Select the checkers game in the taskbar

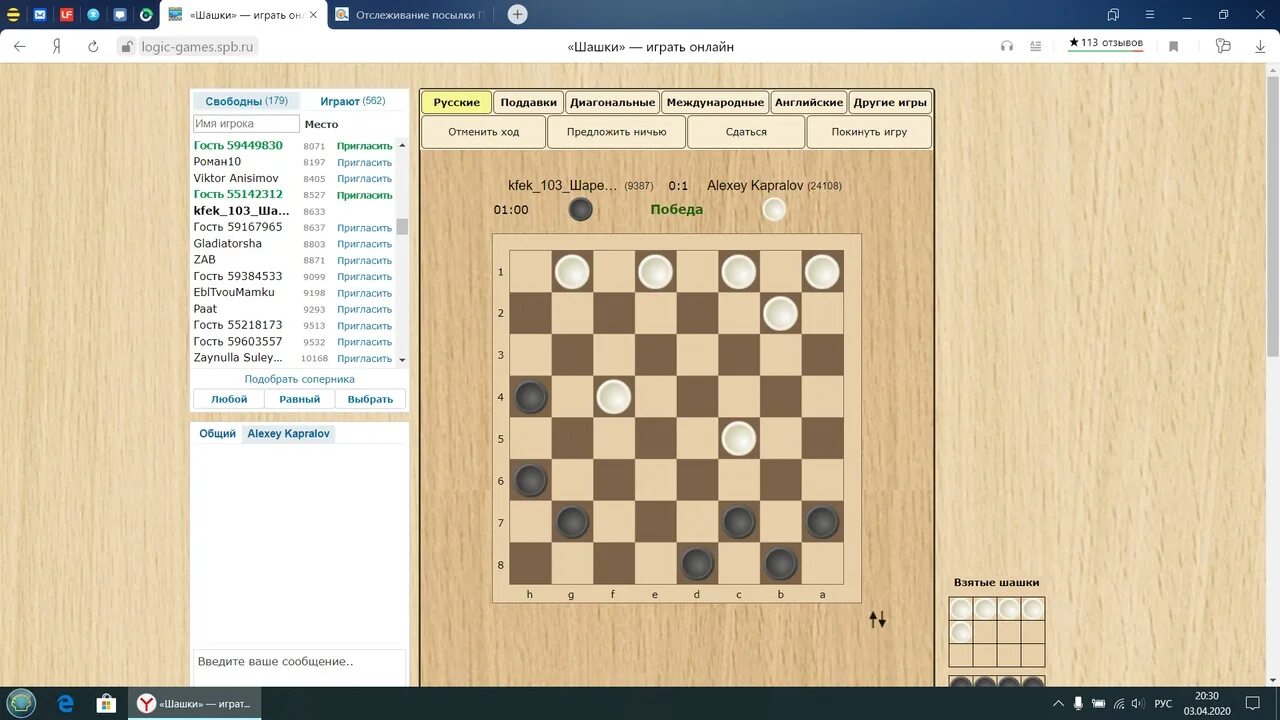[195, 702]
